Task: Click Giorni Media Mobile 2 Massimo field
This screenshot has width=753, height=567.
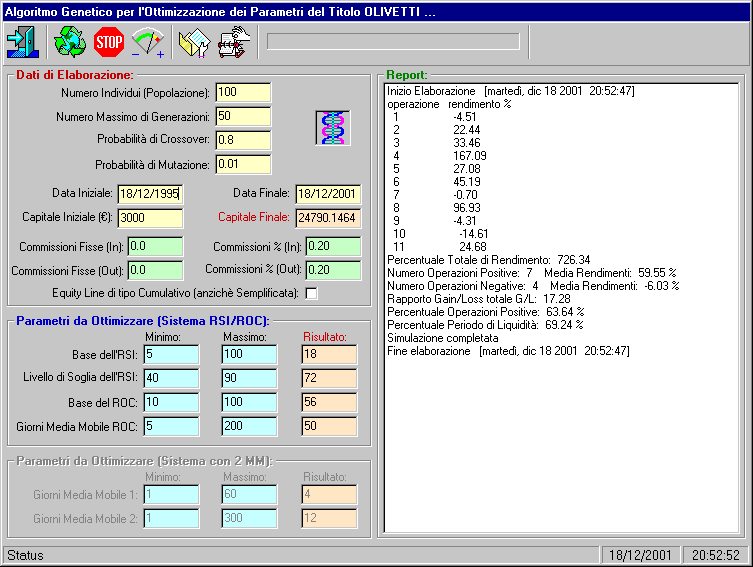Action: click(x=249, y=519)
